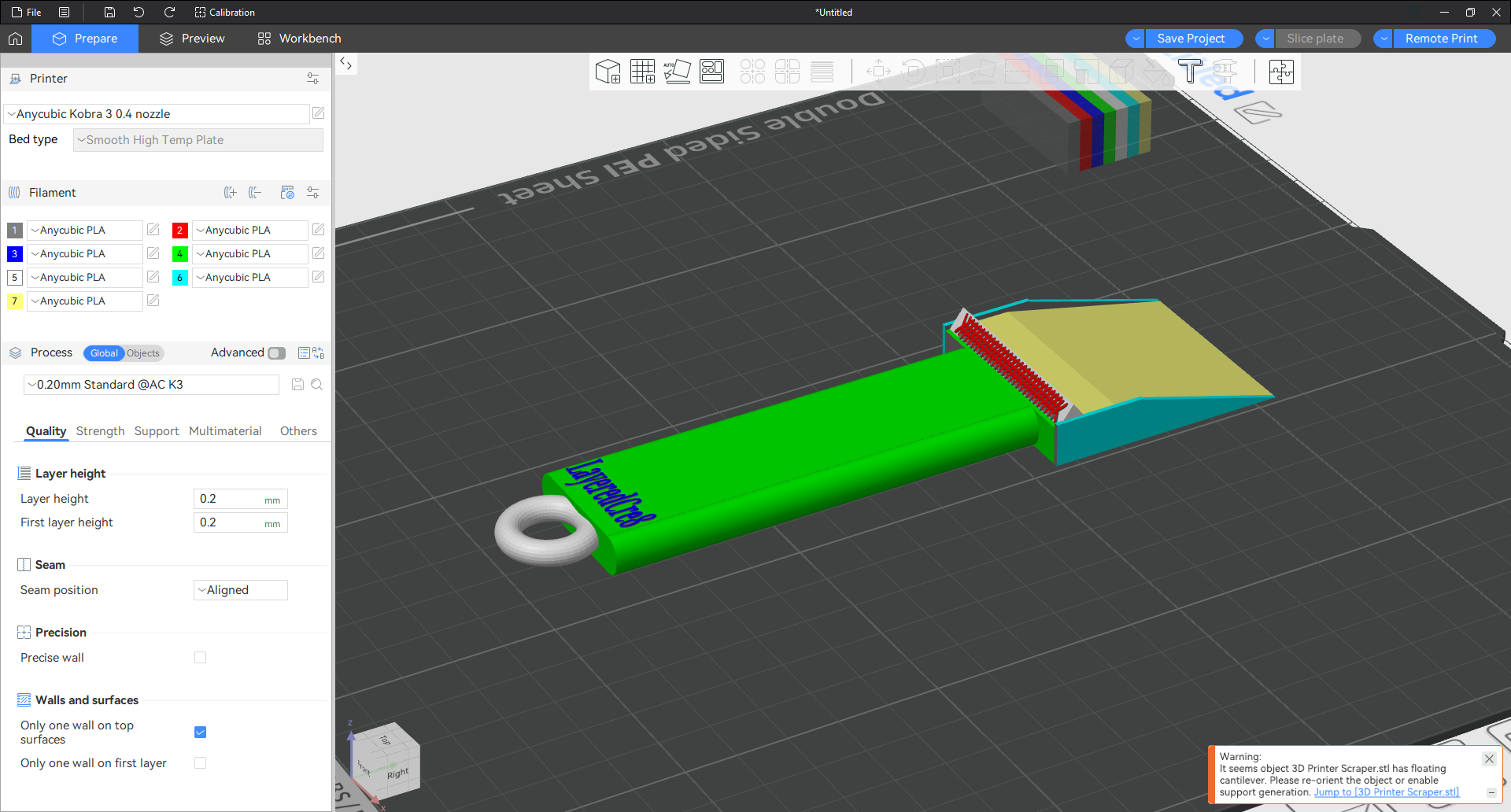This screenshot has width=1511, height=812.
Task: Switch process scope to Objects
Action: pyautogui.click(x=143, y=353)
